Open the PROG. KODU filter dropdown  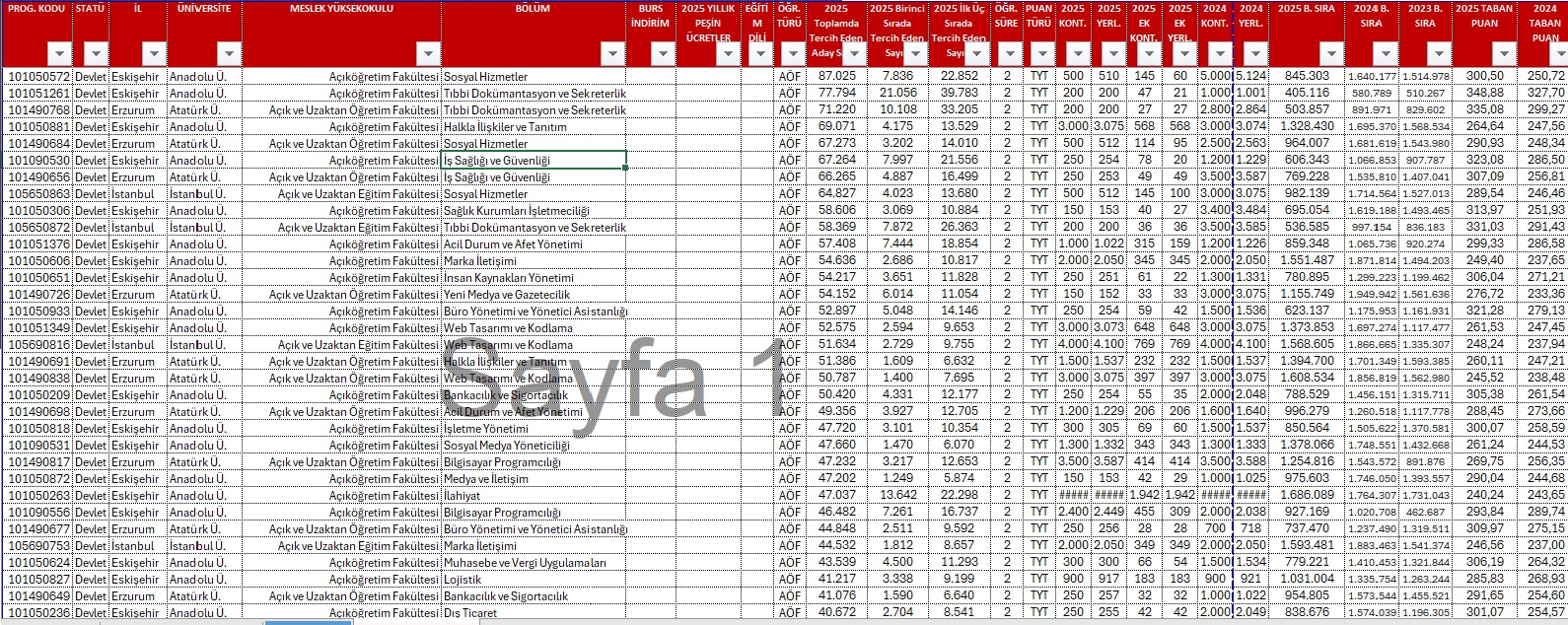pos(60,53)
